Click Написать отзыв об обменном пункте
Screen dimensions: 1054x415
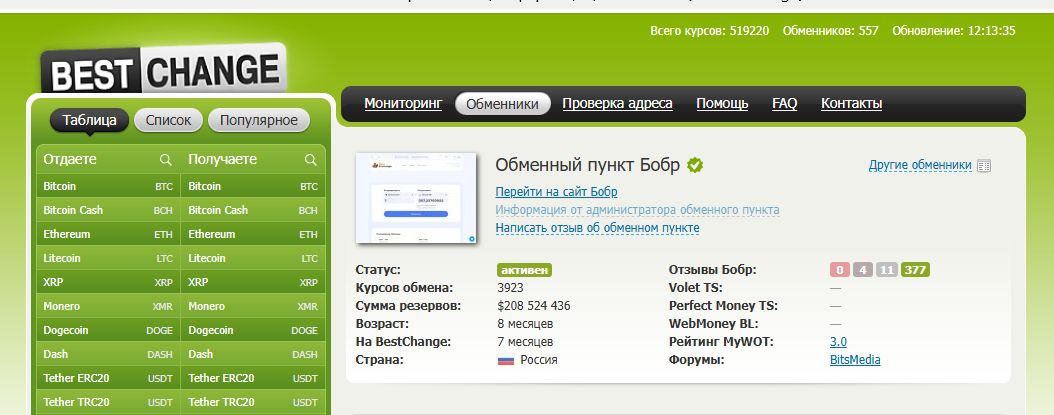[x=598, y=228]
